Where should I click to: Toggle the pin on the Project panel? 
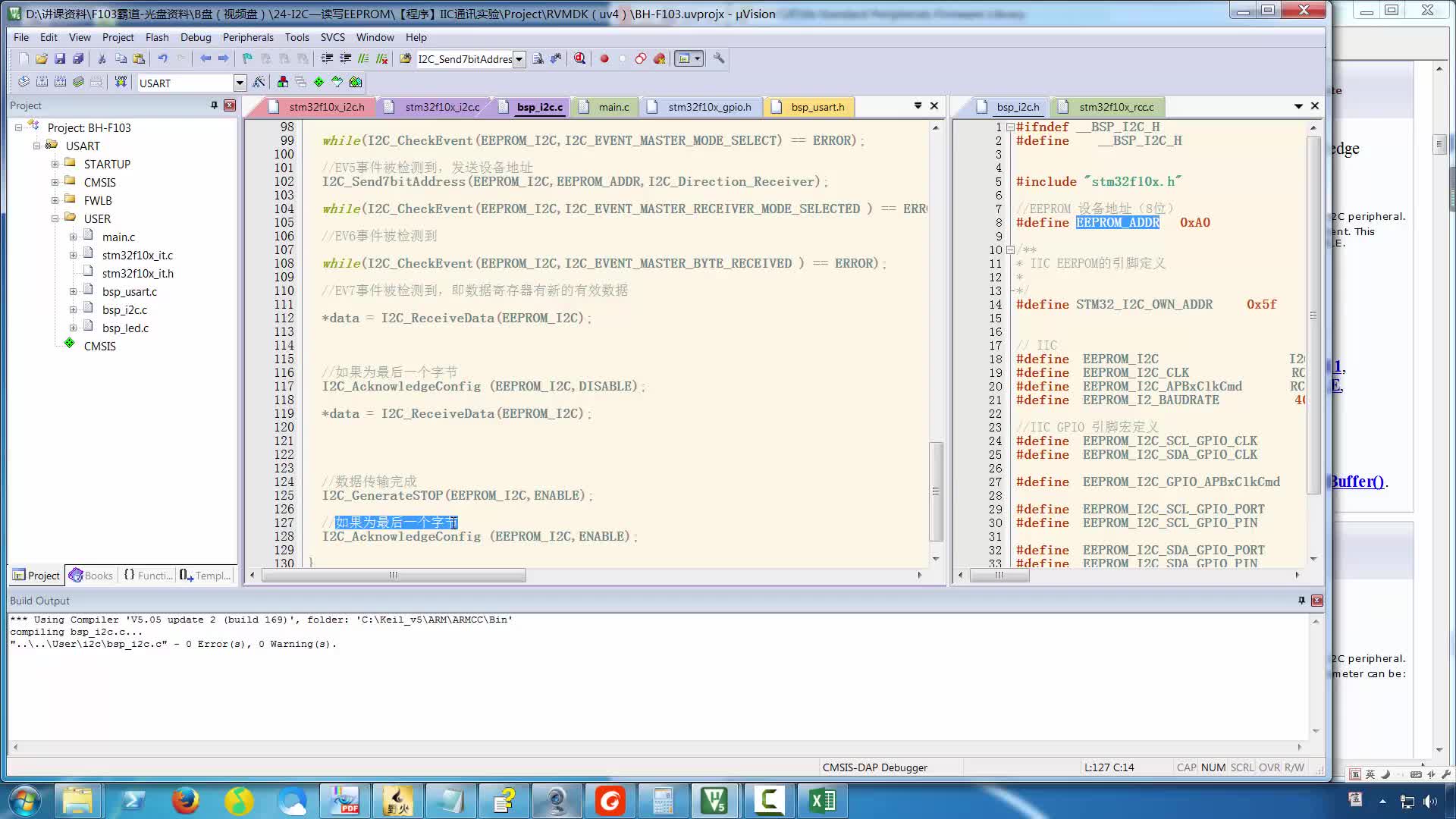click(215, 105)
